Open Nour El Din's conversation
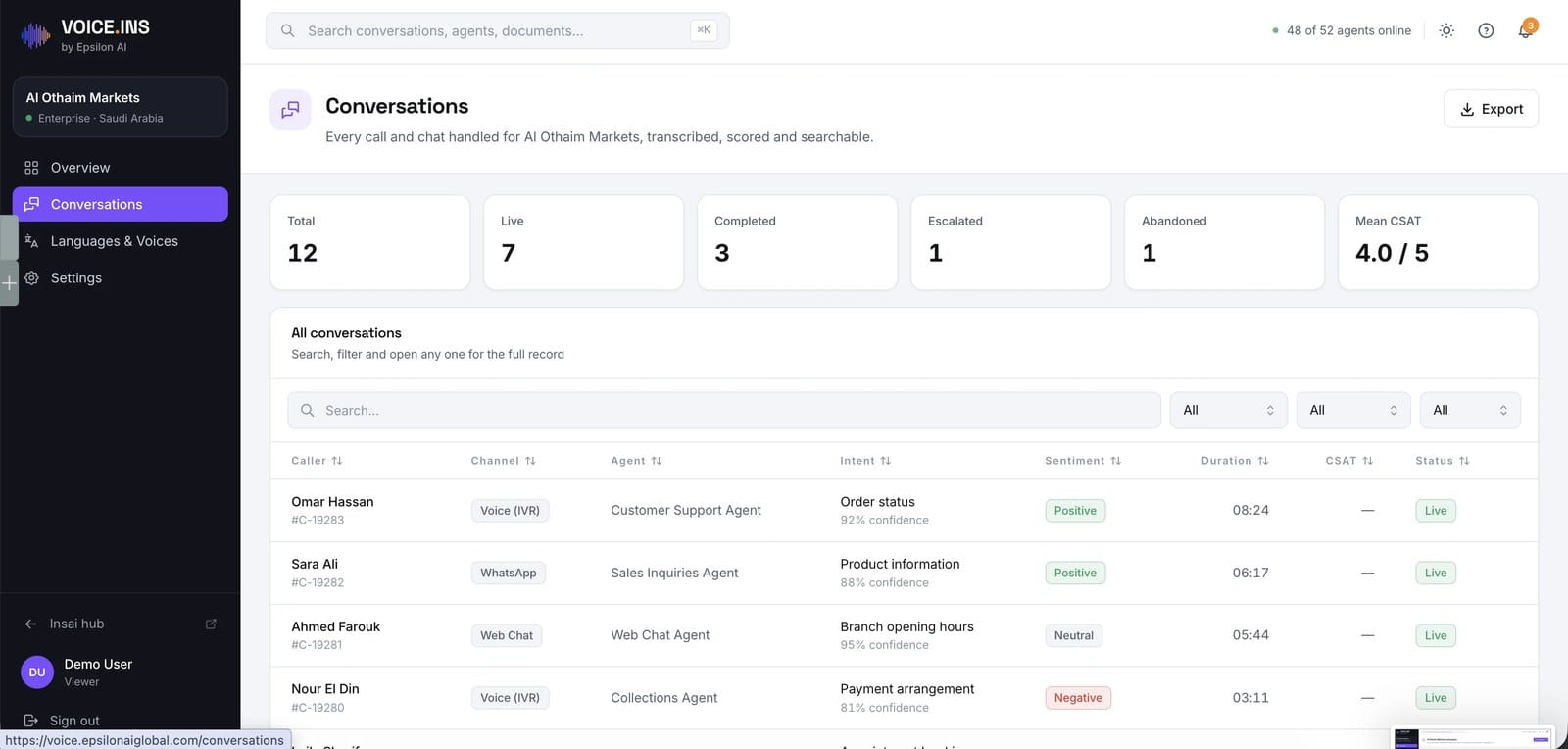The height and width of the screenshot is (749, 1568). (x=904, y=698)
